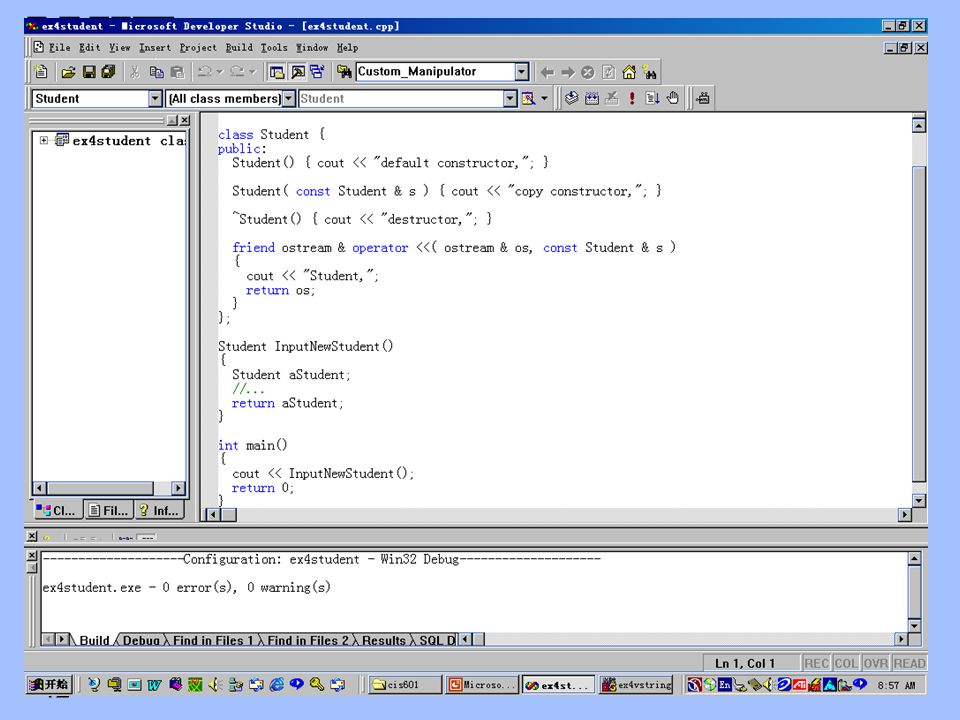960x720 pixels.
Task: Click the Internet Explorer quick launch icon
Action: click(277, 684)
